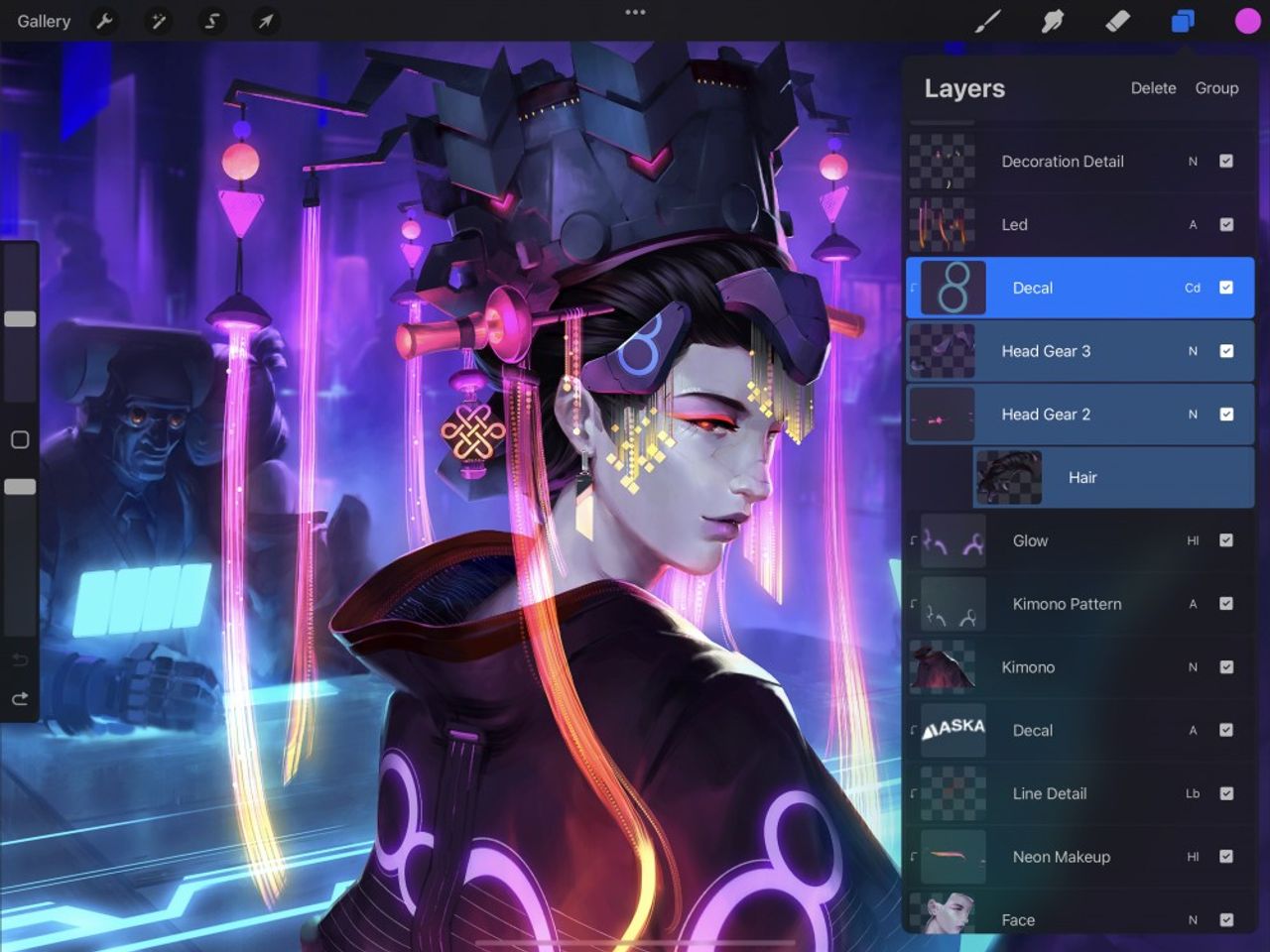Open the Adjustments magic wand menu
The height and width of the screenshot is (952, 1270).
(158, 21)
